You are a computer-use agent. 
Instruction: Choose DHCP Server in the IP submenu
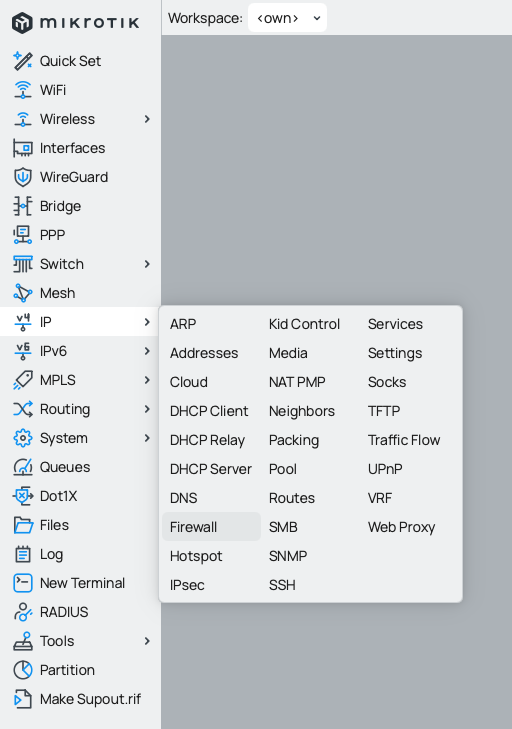pyautogui.click(x=211, y=469)
